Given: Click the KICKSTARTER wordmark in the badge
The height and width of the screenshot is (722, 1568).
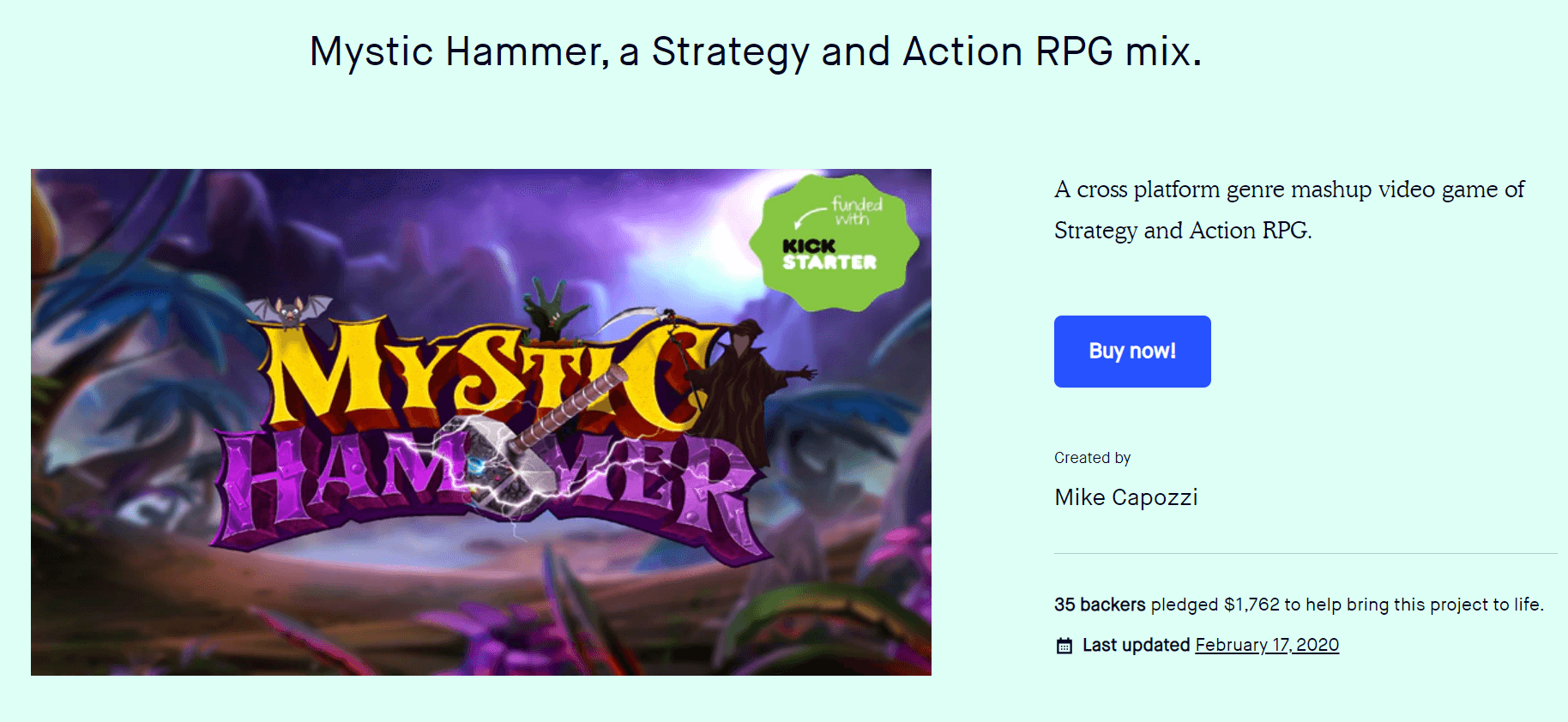Looking at the screenshot, I should coord(828,255).
